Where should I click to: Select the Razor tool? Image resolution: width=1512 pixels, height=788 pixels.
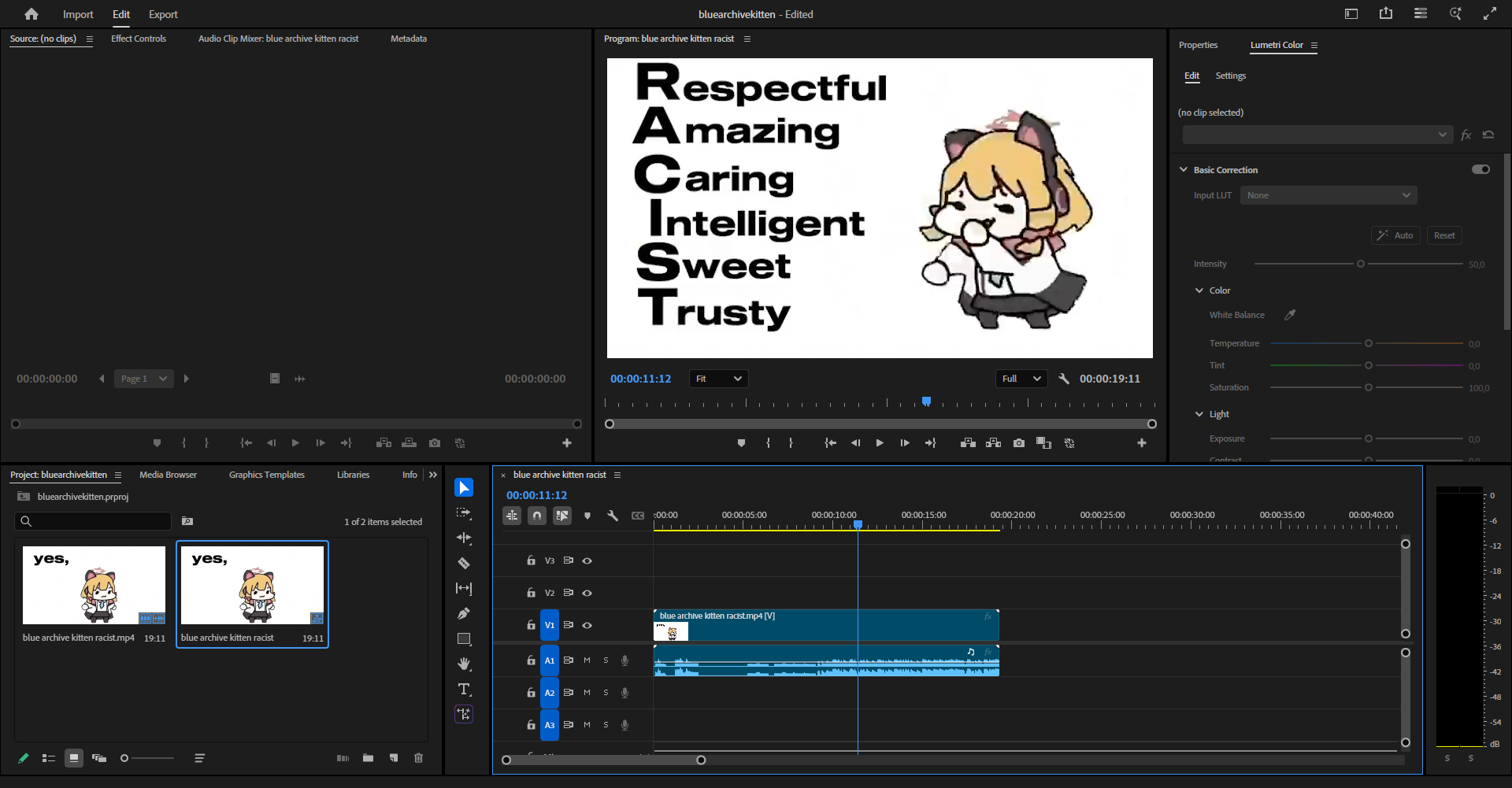pos(464,564)
